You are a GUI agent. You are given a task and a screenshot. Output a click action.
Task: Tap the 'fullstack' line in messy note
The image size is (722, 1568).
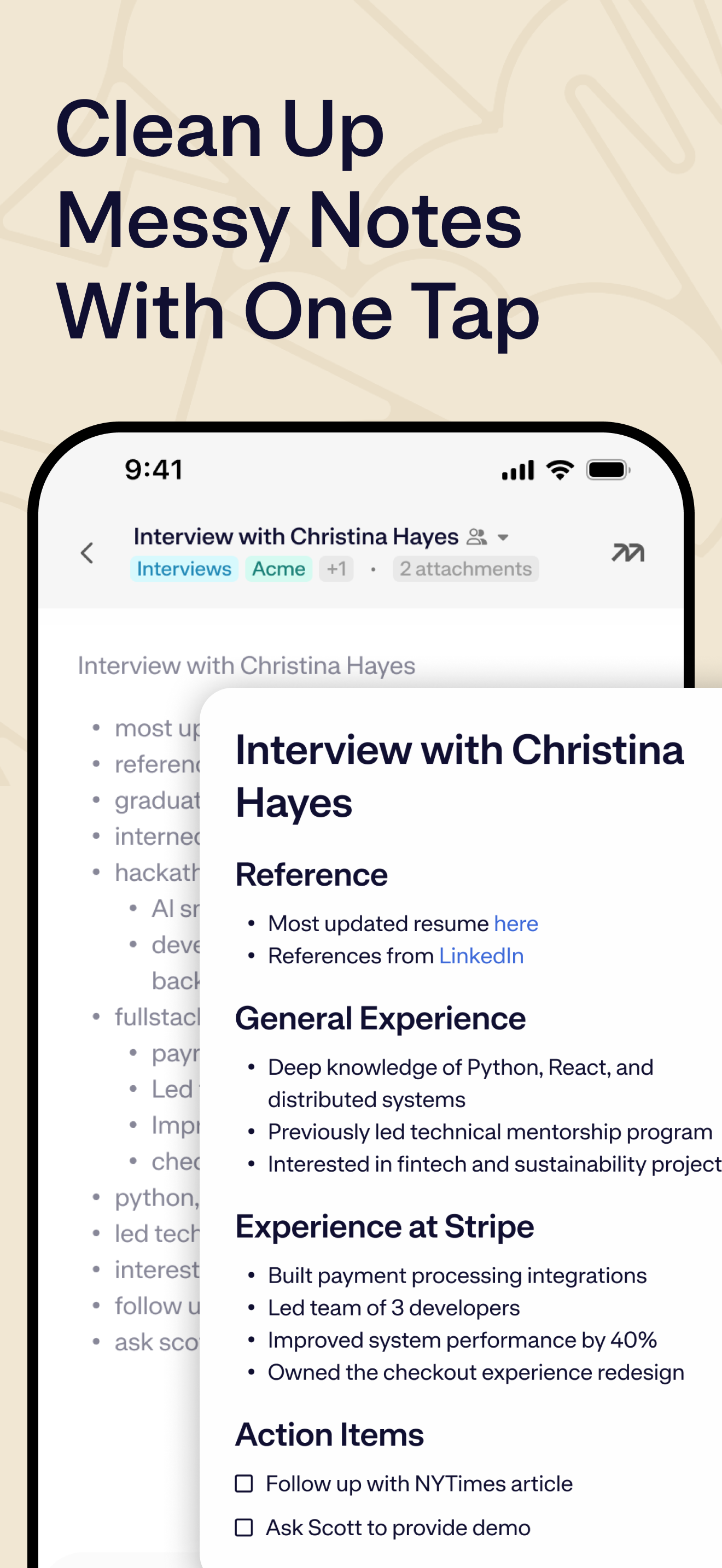pyautogui.click(x=157, y=1016)
